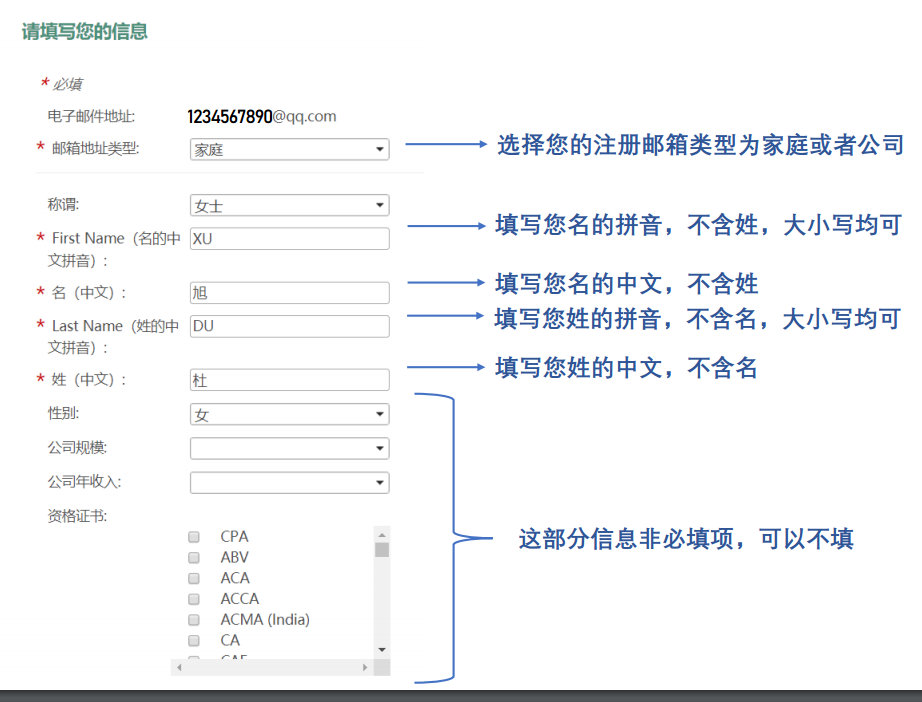Expand the empty 公司规模 dropdown
This screenshot has height=702, width=922.
[289, 449]
